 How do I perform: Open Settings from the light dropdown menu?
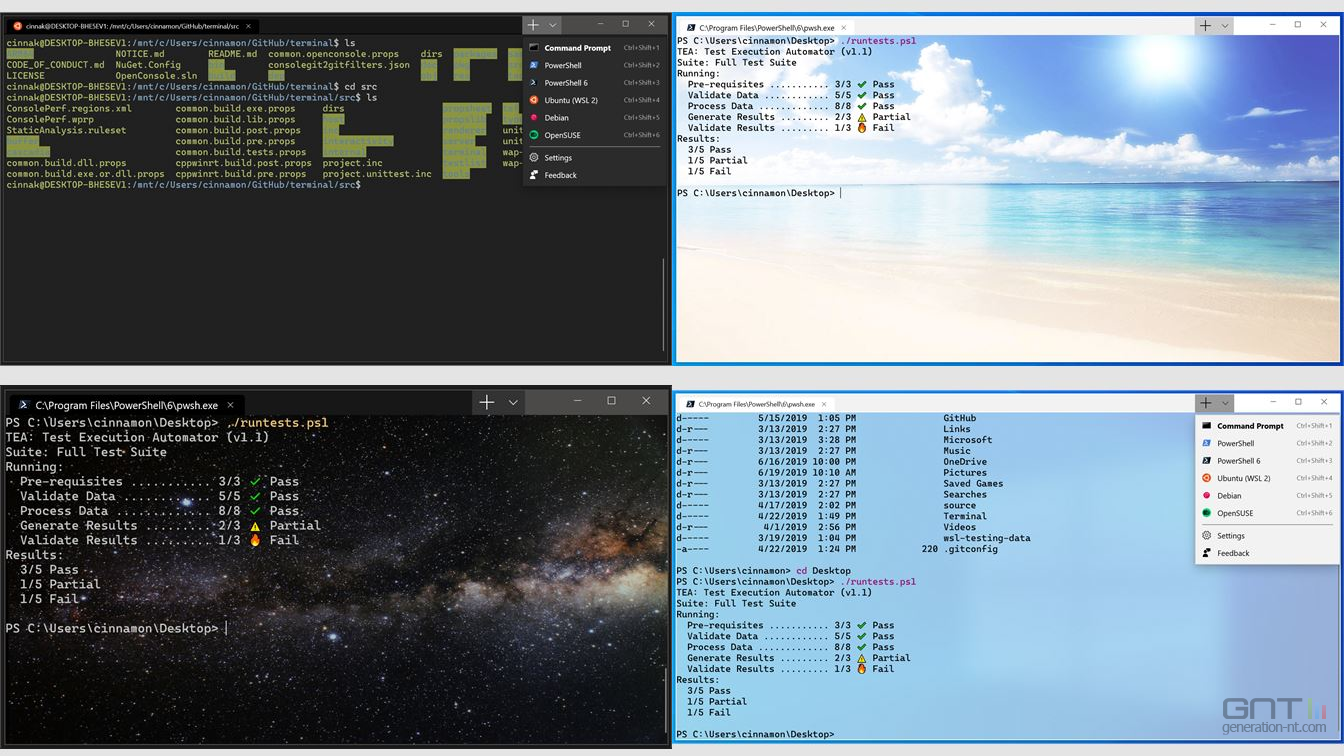(1230, 536)
